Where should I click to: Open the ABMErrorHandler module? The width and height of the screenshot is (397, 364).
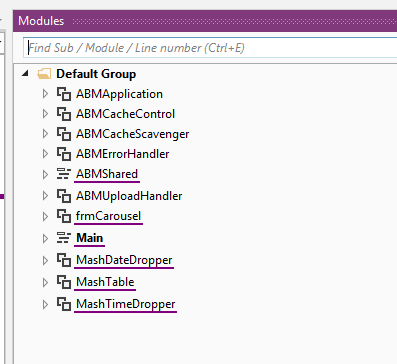pyautogui.click(x=123, y=154)
